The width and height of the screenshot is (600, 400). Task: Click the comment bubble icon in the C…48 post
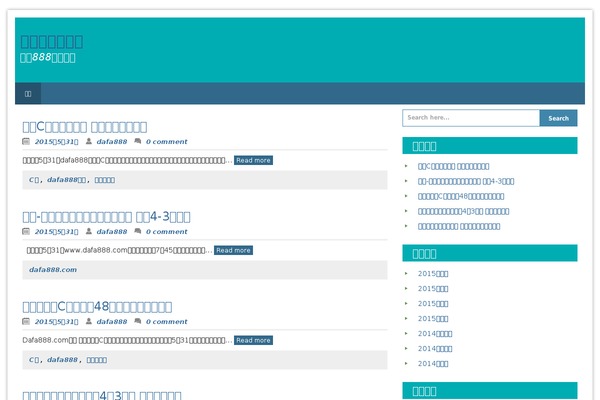coord(138,321)
